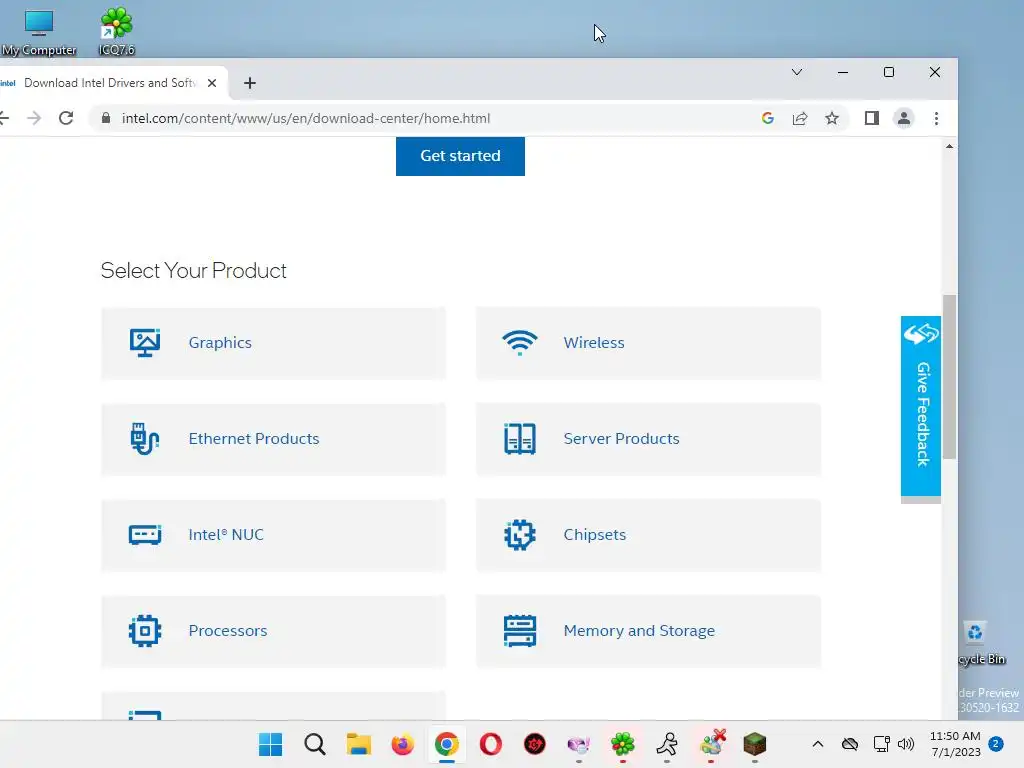Close the Download Intel Drivers tab
Screen dimensions: 1024x768
point(212,83)
